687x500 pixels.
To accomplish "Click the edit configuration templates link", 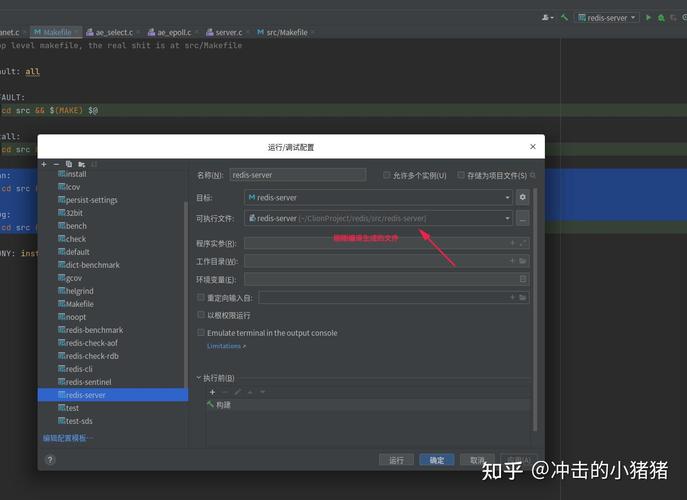I will [x=67, y=438].
